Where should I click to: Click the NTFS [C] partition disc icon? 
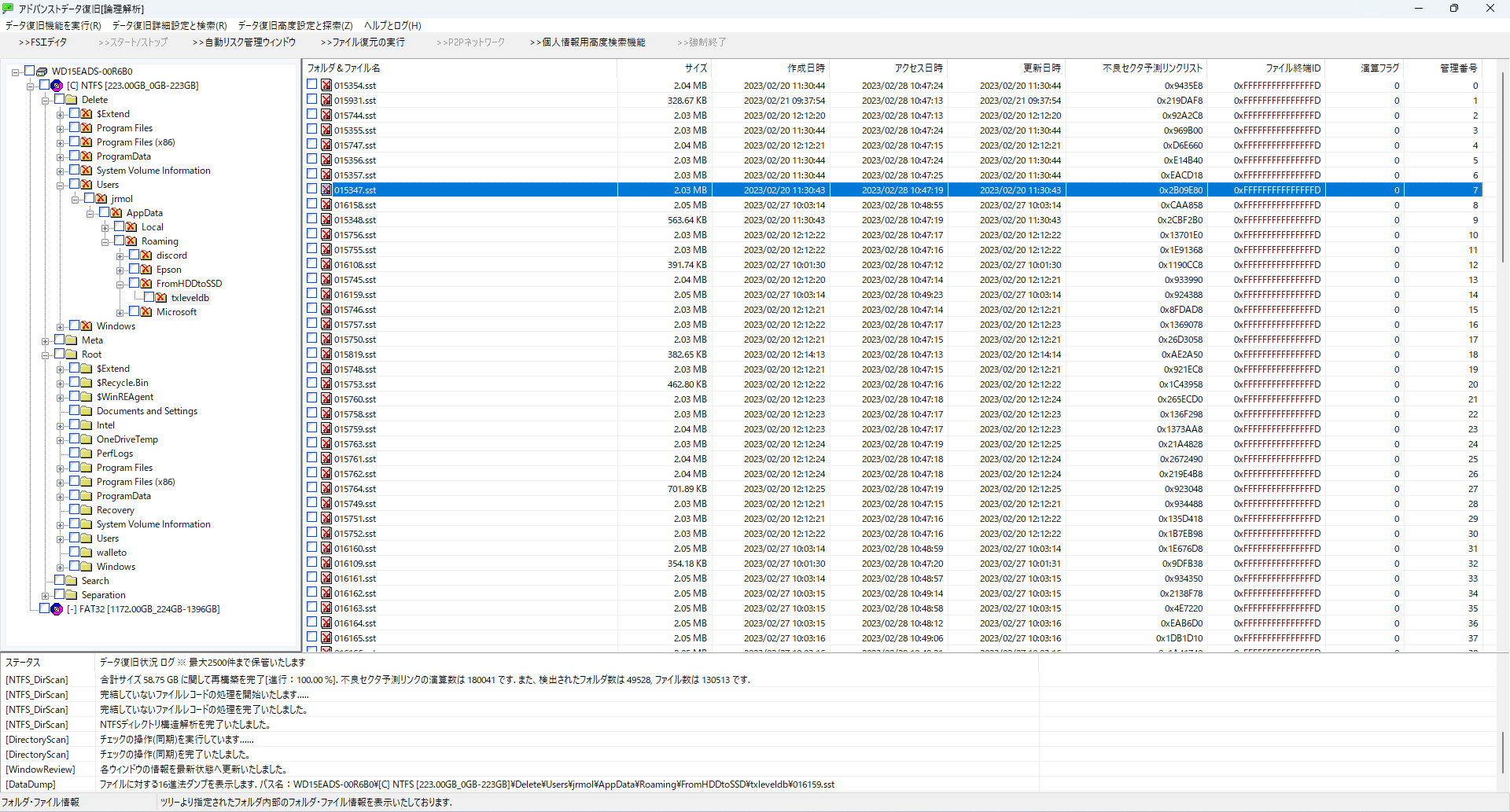57,86
